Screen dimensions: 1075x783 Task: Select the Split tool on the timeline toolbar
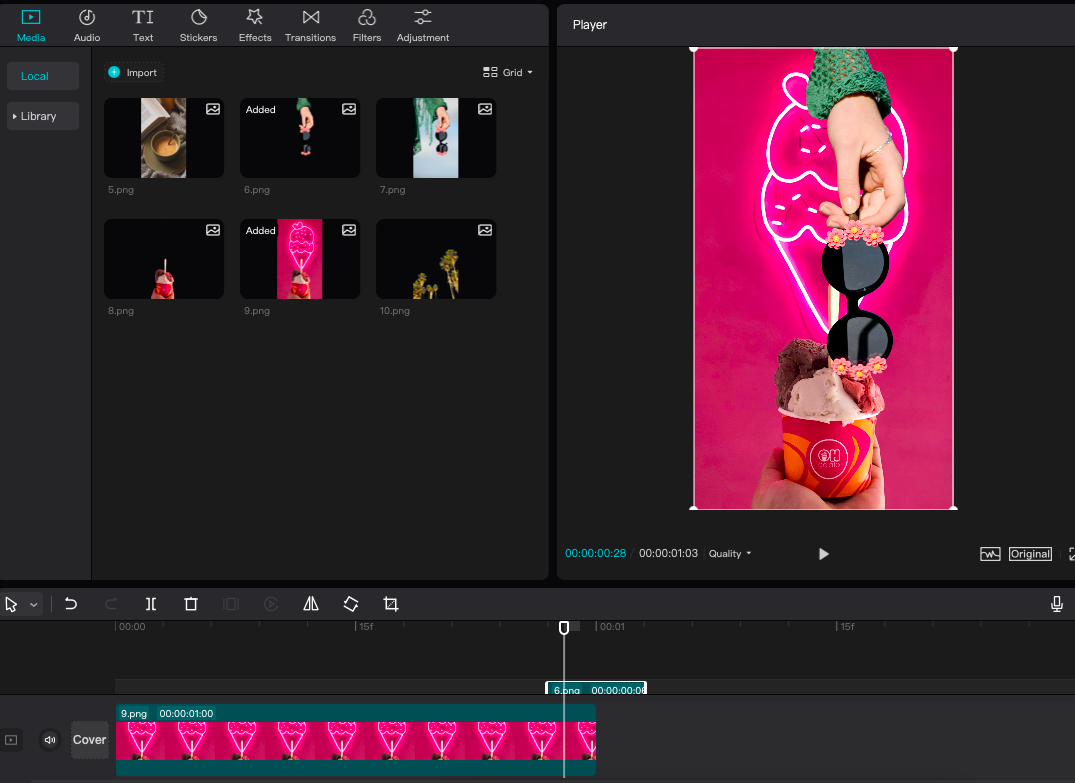point(151,604)
